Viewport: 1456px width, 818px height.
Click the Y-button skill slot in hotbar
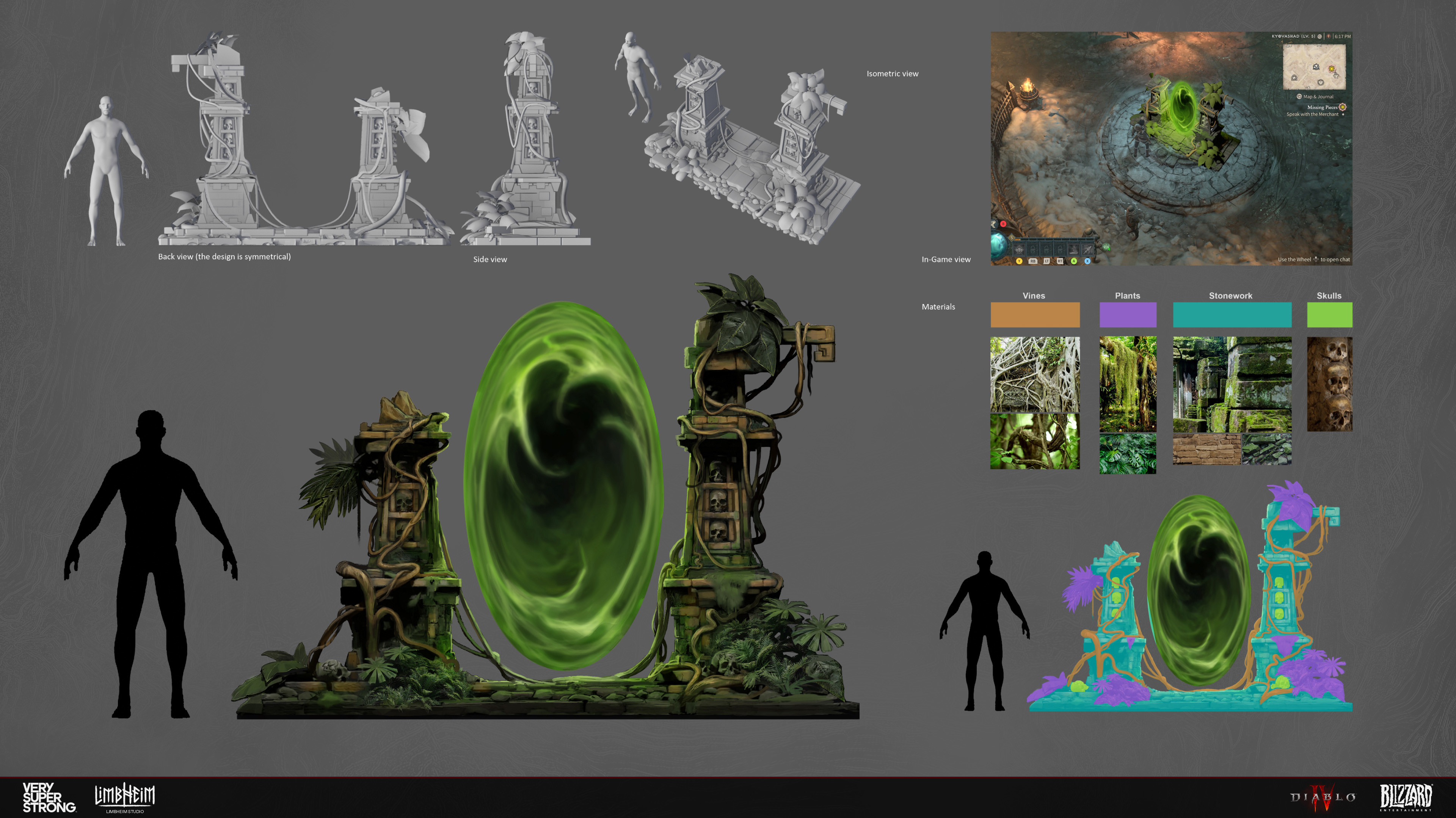coord(1020,250)
